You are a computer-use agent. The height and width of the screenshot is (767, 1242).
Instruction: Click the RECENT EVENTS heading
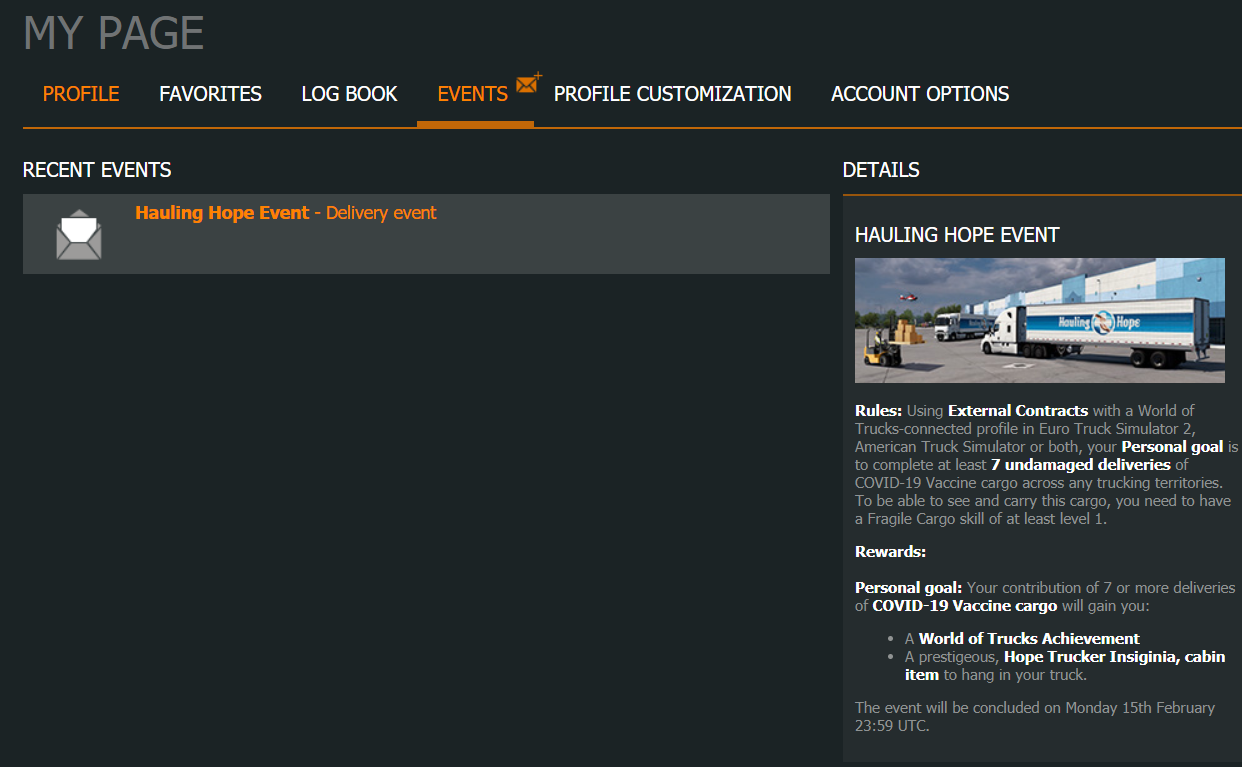point(97,170)
